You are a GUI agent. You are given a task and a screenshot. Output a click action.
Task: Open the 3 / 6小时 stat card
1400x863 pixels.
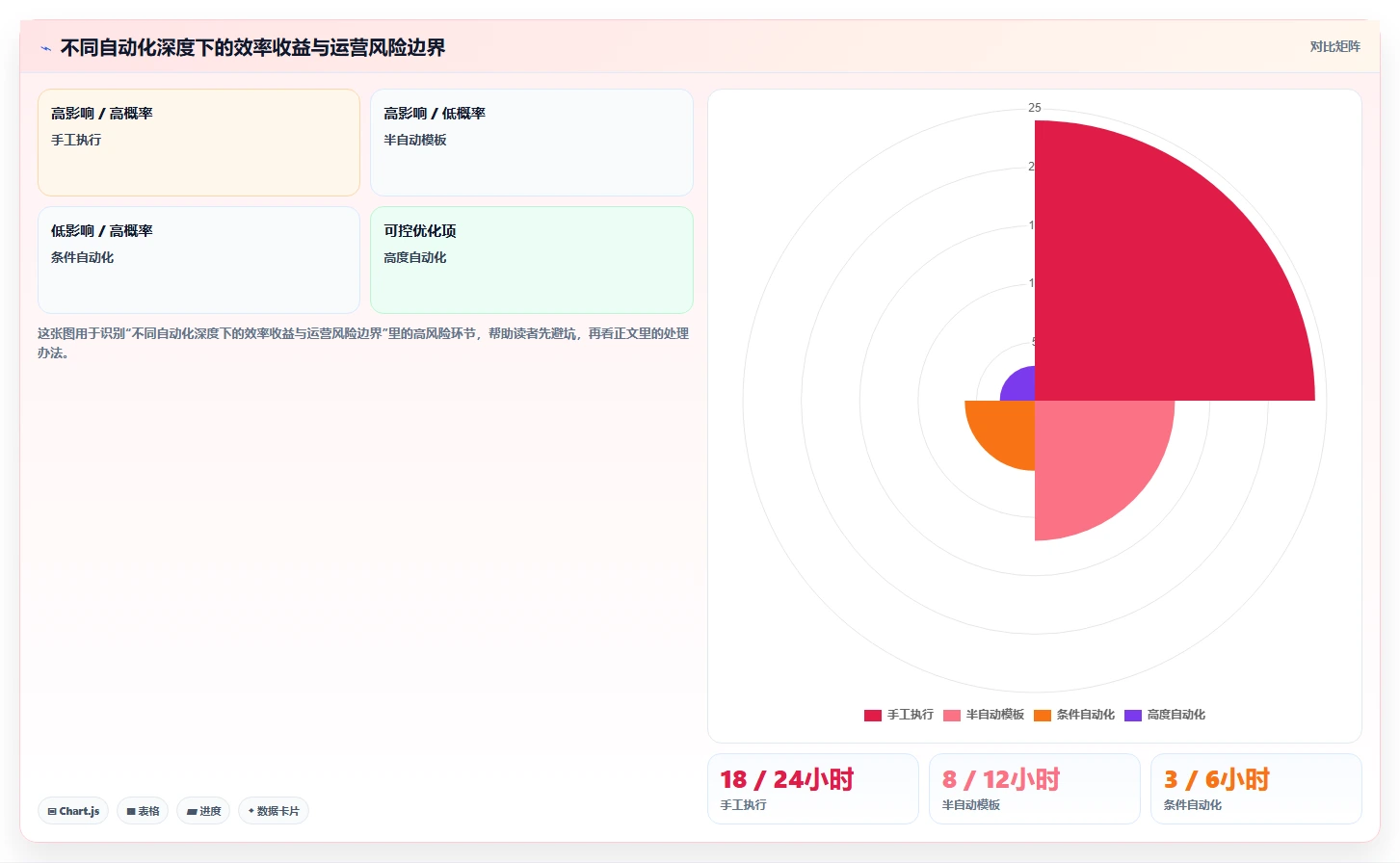[x=1256, y=789]
